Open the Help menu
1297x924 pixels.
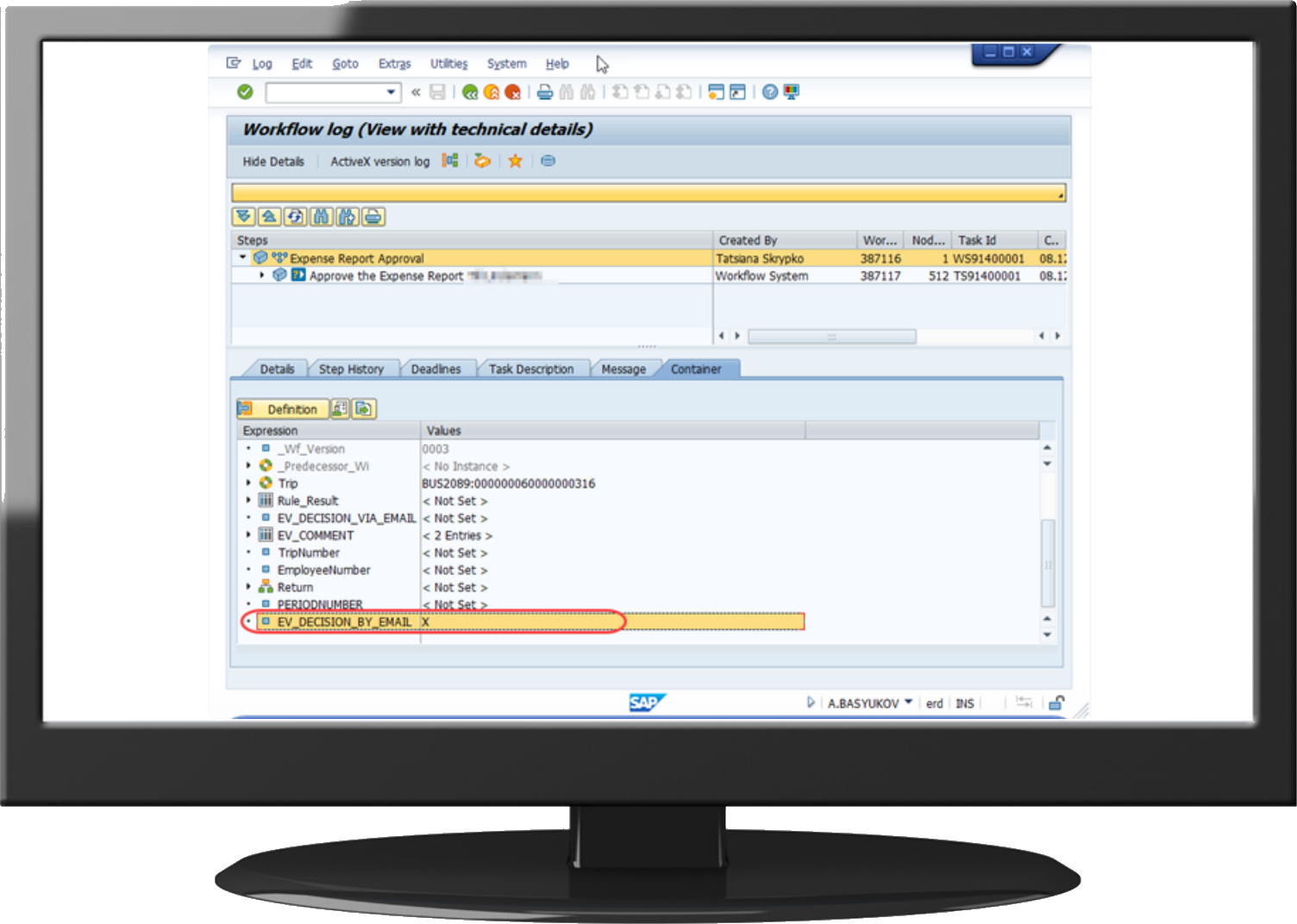[557, 64]
